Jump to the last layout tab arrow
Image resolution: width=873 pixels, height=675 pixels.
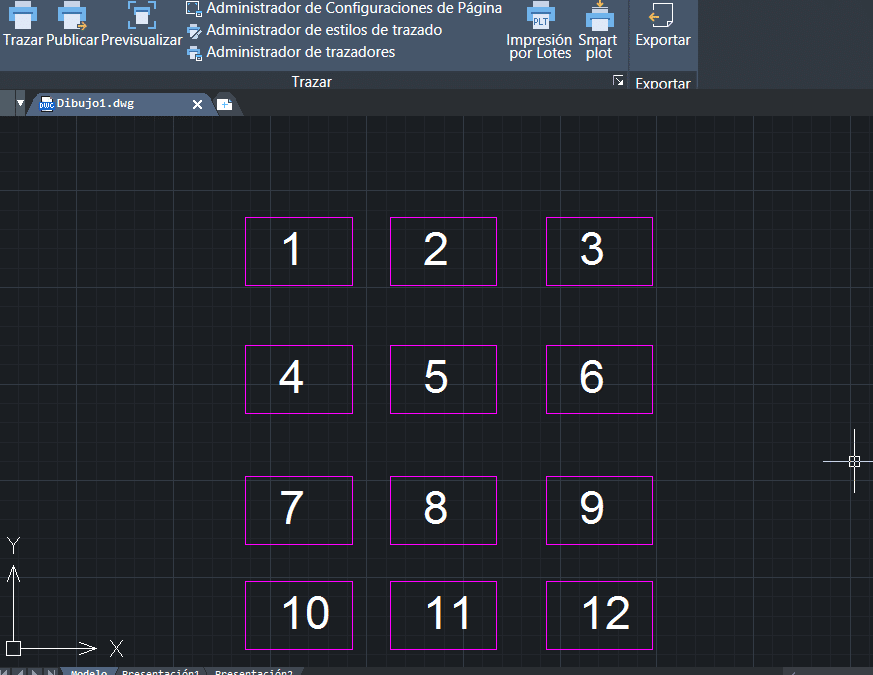(x=51, y=672)
